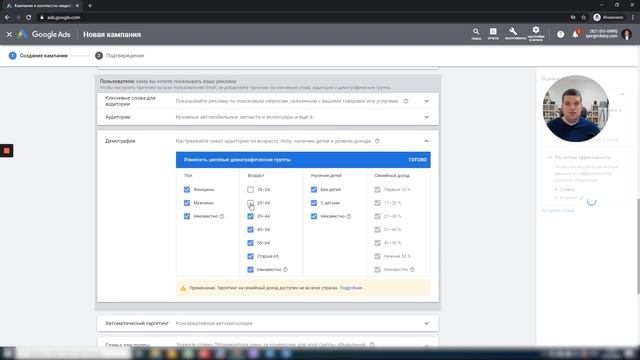Click the browser Back arrow
The width and height of the screenshot is (640, 360).
pos(7,18)
